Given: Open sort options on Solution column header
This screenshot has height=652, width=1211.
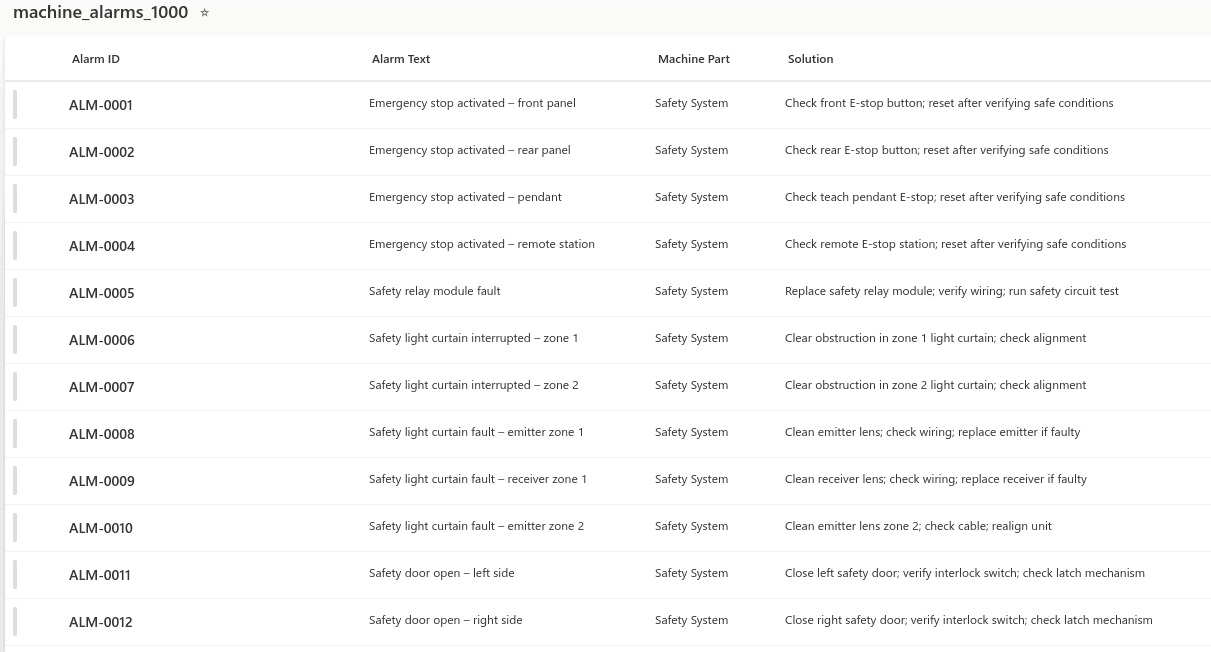Looking at the screenshot, I should tap(810, 59).
